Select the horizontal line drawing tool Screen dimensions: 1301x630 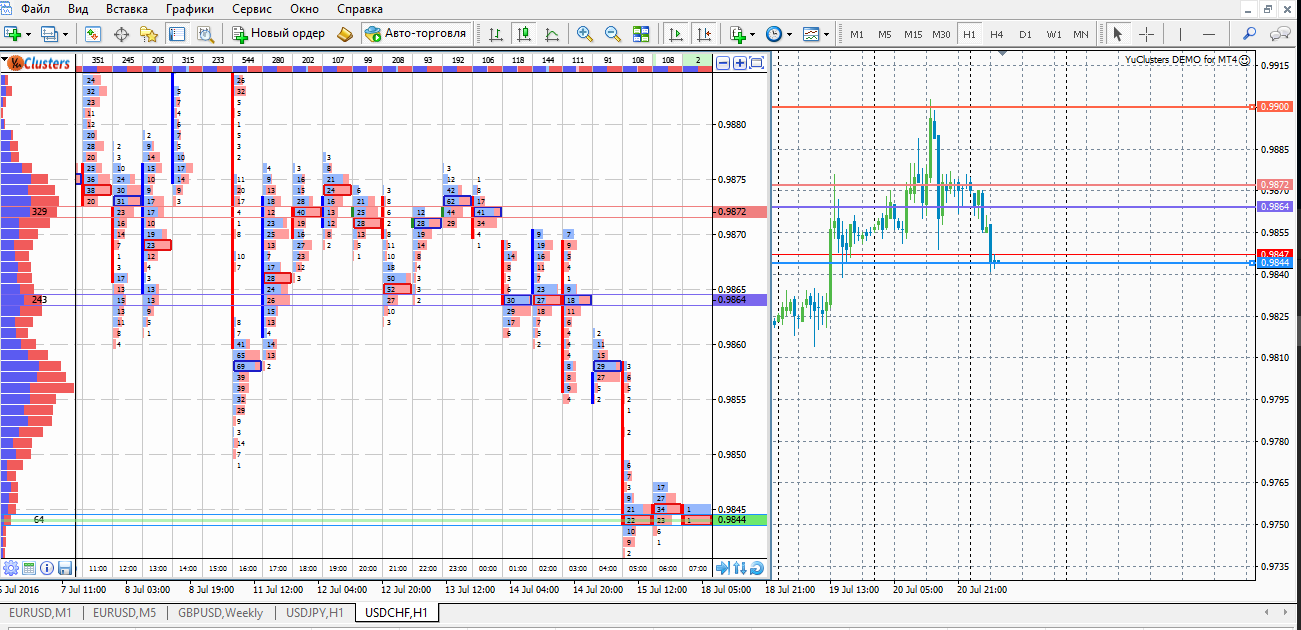click(1210, 33)
